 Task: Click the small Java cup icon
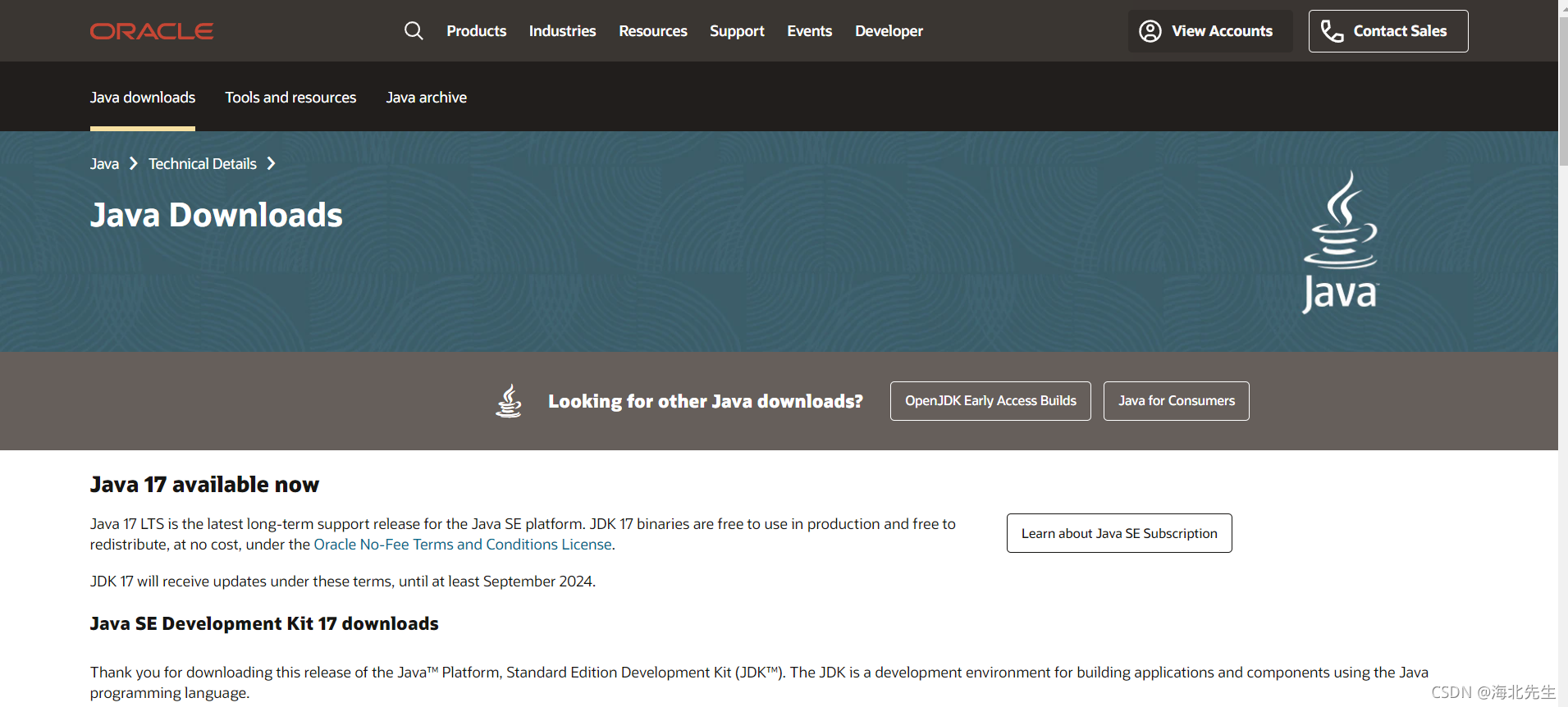pyautogui.click(x=509, y=401)
